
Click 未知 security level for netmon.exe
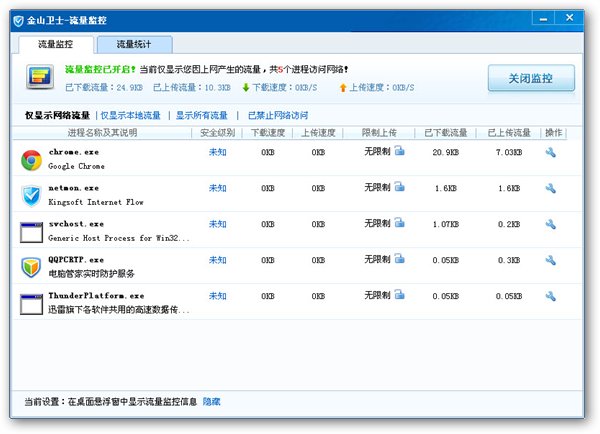pyautogui.click(x=217, y=188)
